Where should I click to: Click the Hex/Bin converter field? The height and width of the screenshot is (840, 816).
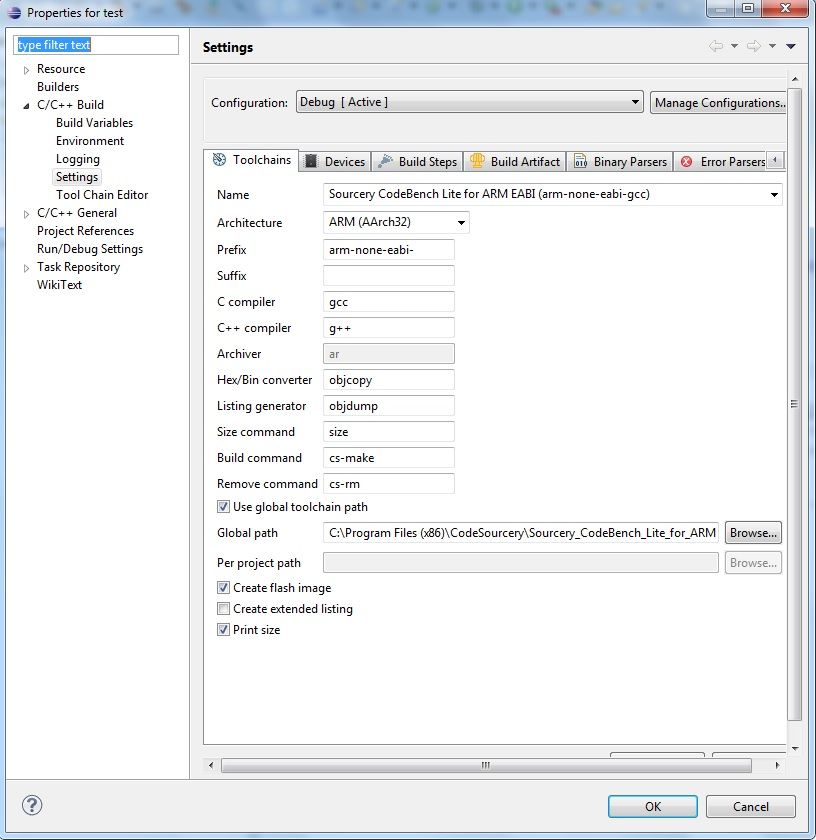388,380
